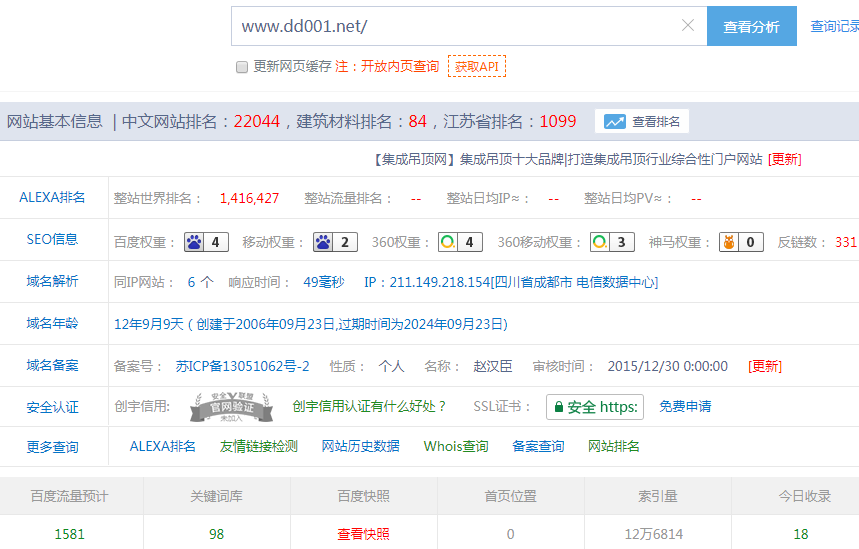Open the 友情链接检测 link
This screenshot has width=859, height=549.
click(x=259, y=446)
